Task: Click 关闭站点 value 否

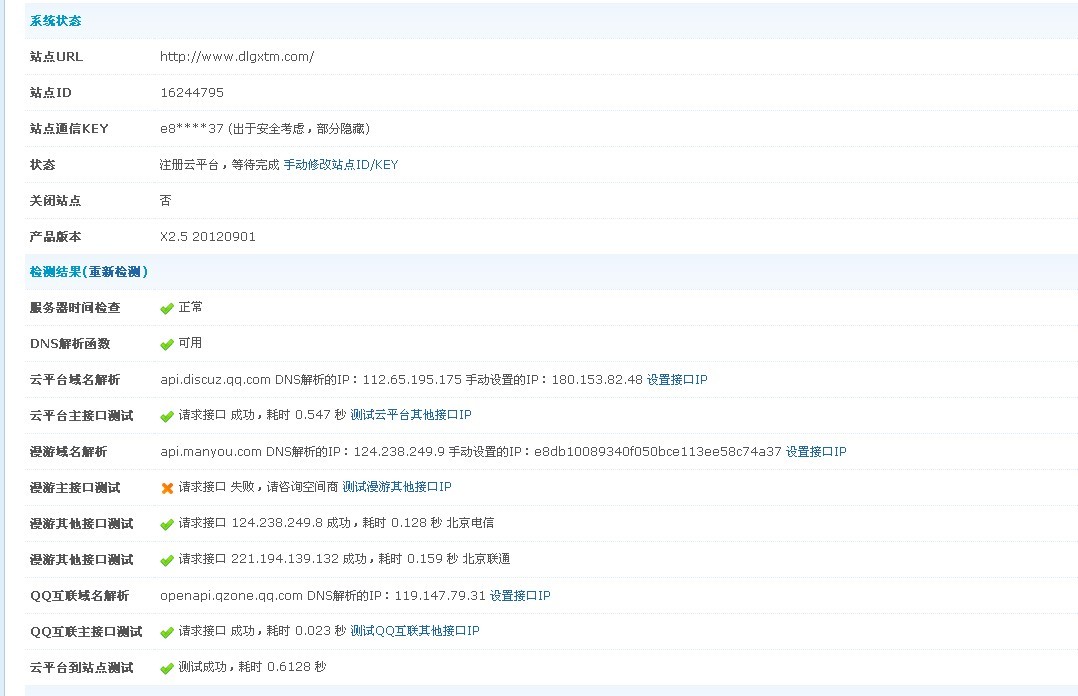Action: pyautogui.click(x=166, y=200)
